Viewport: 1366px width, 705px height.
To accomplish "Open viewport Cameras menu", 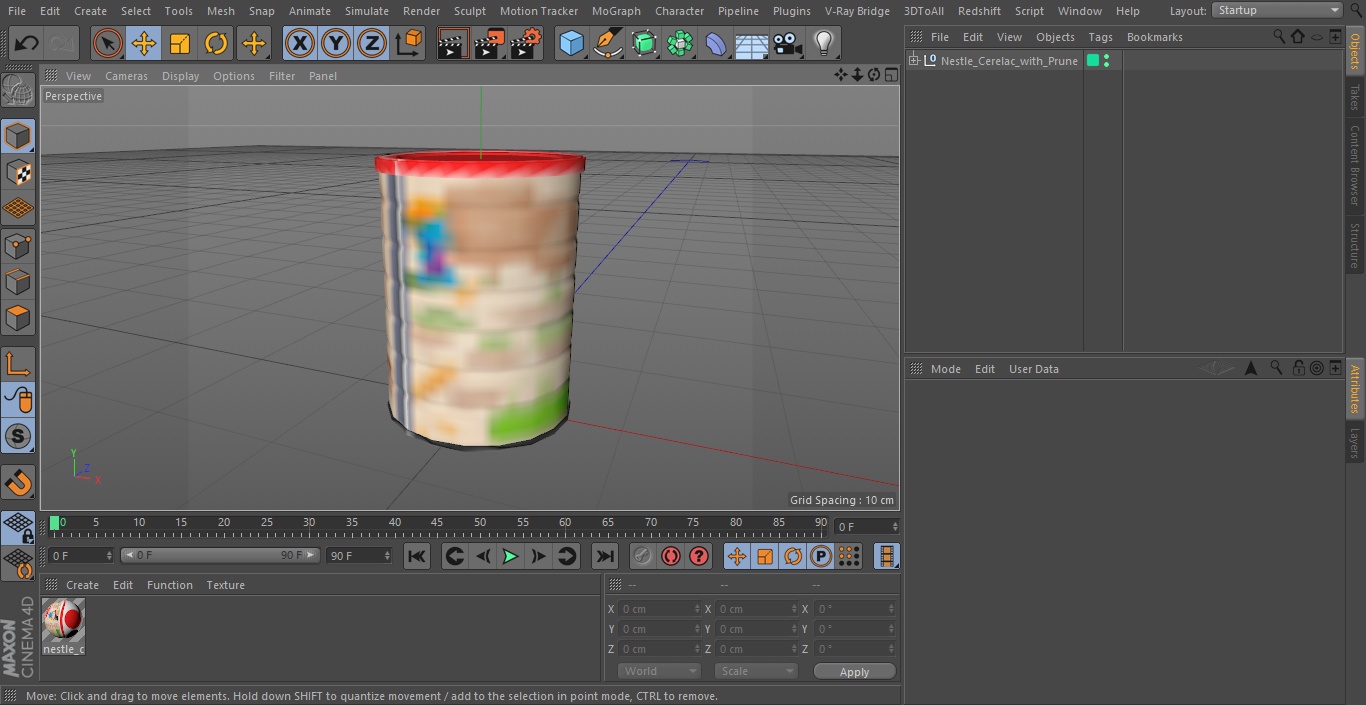I will 126,76.
